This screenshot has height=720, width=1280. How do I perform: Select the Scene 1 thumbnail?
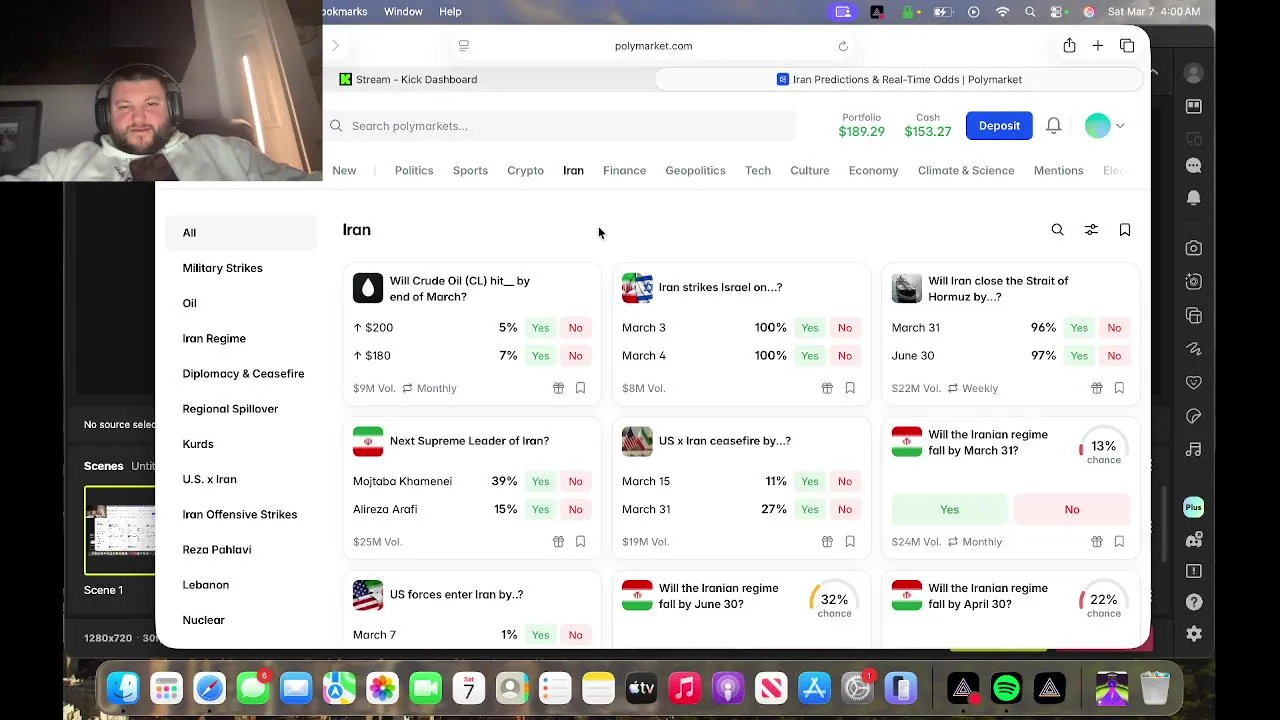click(x=120, y=531)
